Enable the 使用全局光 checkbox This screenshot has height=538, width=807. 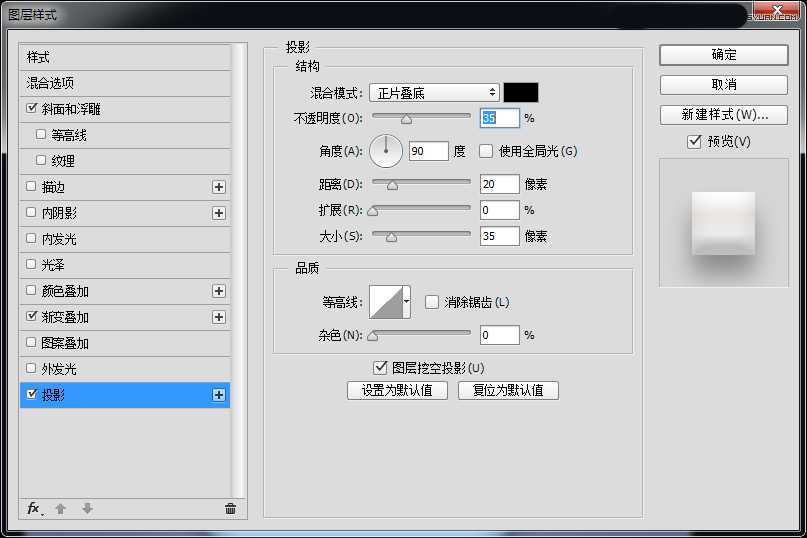click(x=486, y=152)
